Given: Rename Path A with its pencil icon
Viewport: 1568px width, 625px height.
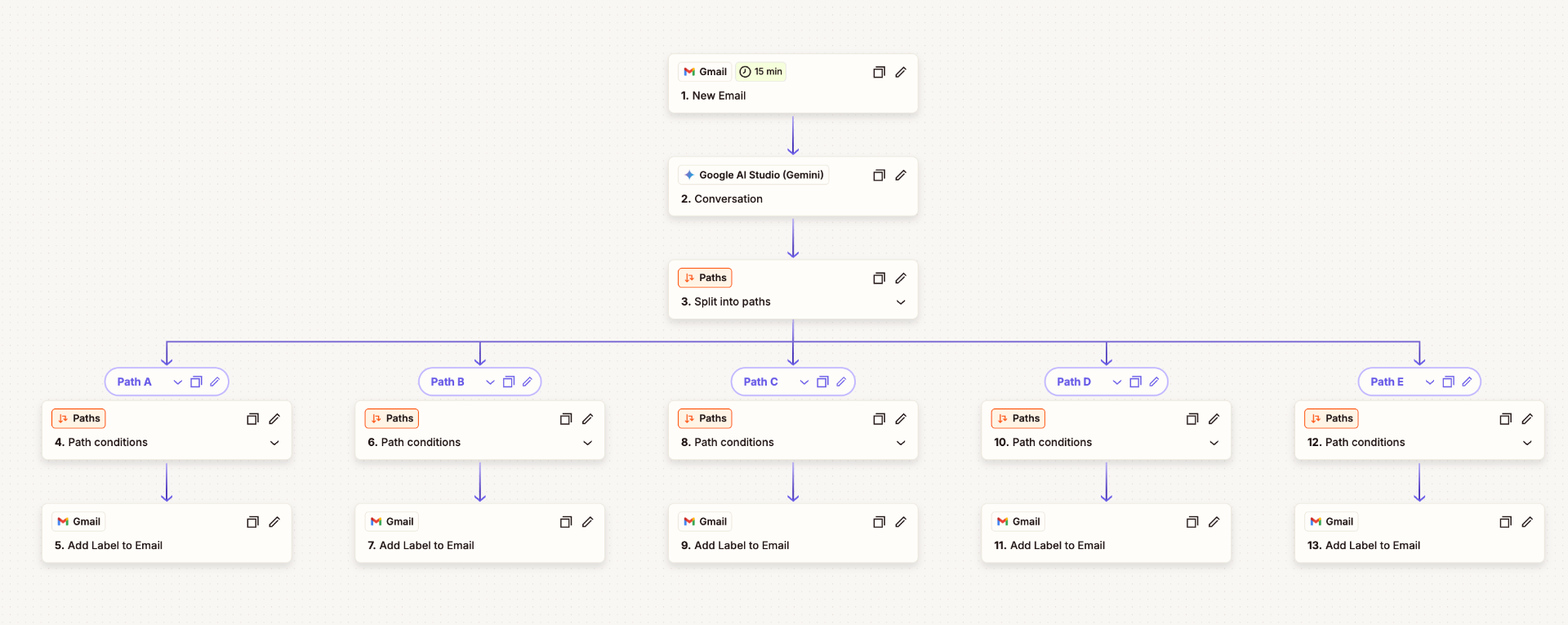Looking at the screenshot, I should [x=215, y=382].
